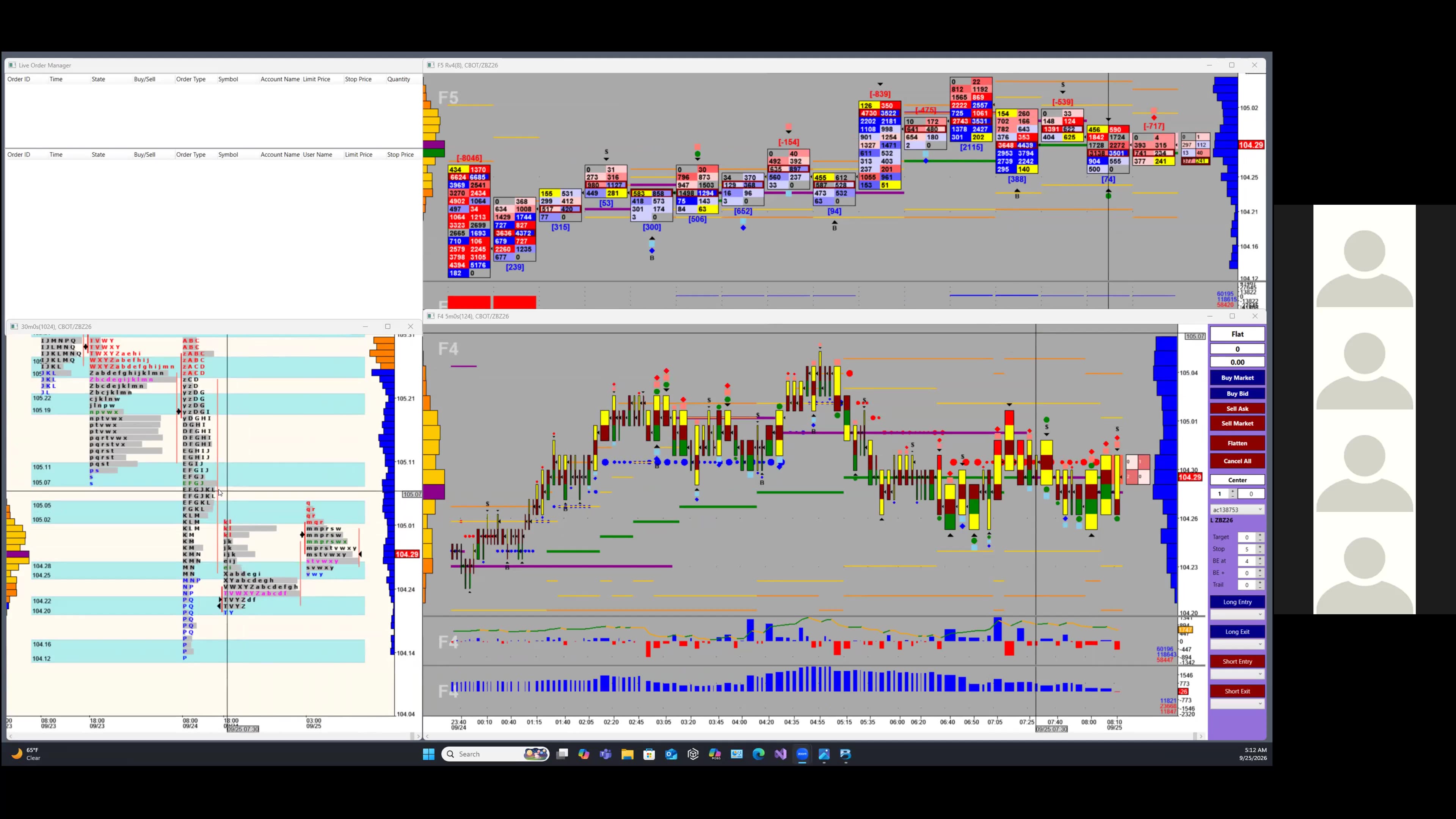
Task: Open the ac138753 account dropdown
Action: point(1237,510)
